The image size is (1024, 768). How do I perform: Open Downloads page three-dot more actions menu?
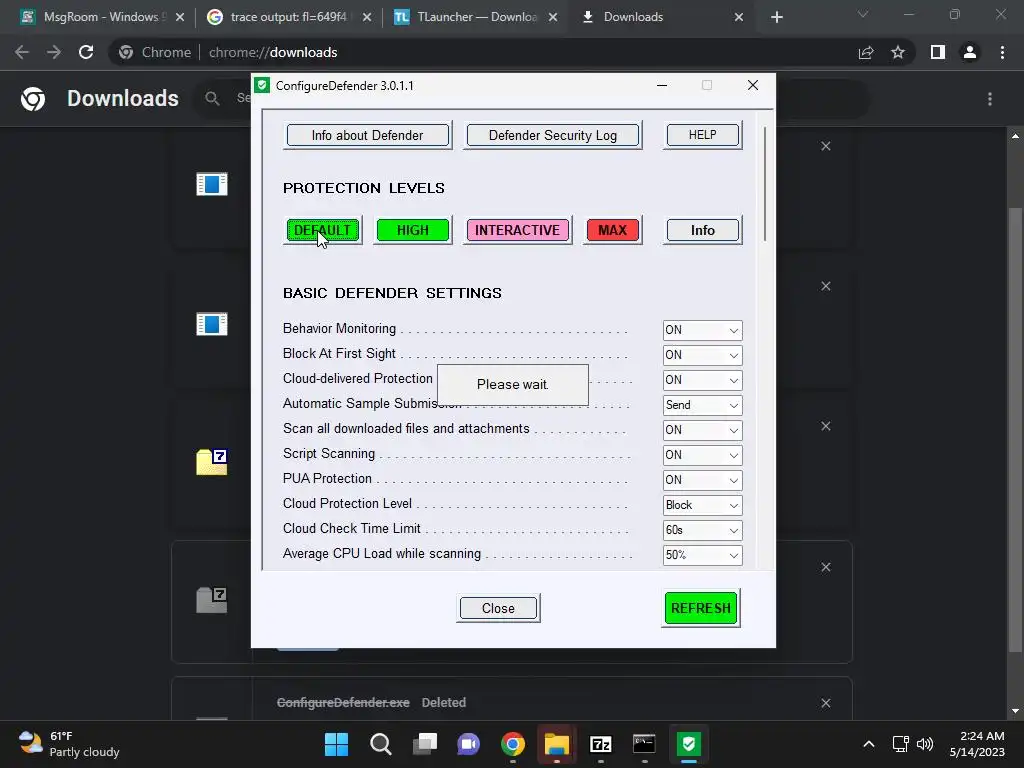[x=990, y=99]
